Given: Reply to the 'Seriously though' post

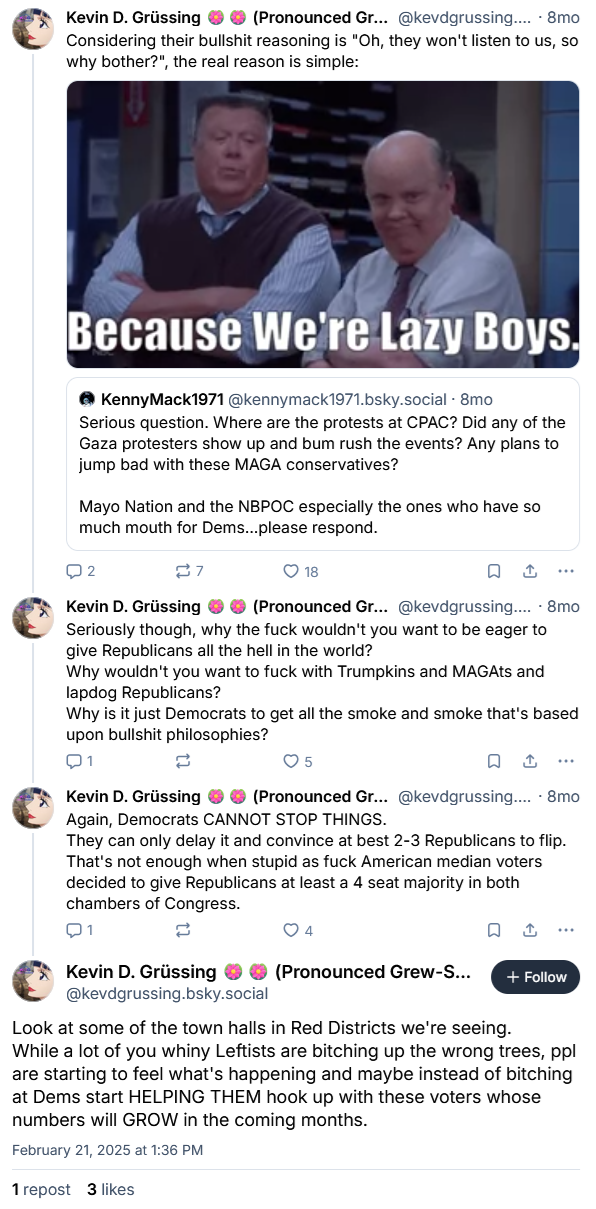Looking at the screenshot, I should (x=80, y=761).
